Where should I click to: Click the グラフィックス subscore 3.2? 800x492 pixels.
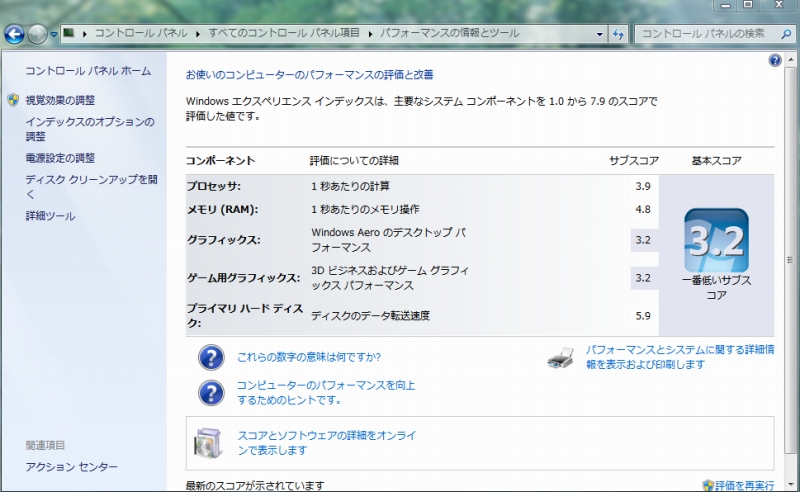[x=643, y=240]
